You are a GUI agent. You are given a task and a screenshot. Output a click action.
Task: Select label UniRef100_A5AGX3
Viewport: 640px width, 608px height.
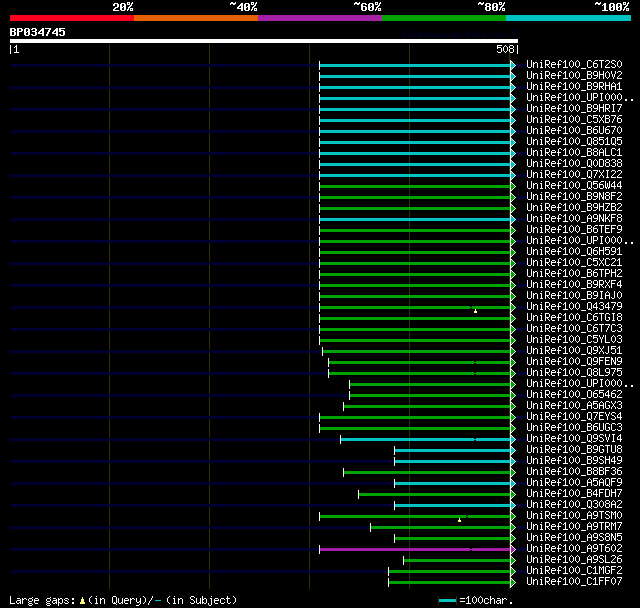(x=574, y=406)
